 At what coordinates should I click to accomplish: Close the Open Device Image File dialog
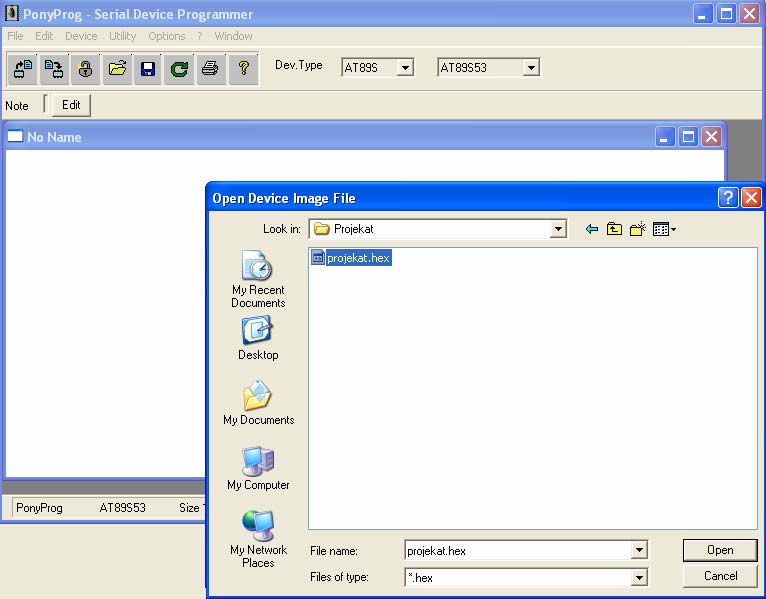[751, 197]
